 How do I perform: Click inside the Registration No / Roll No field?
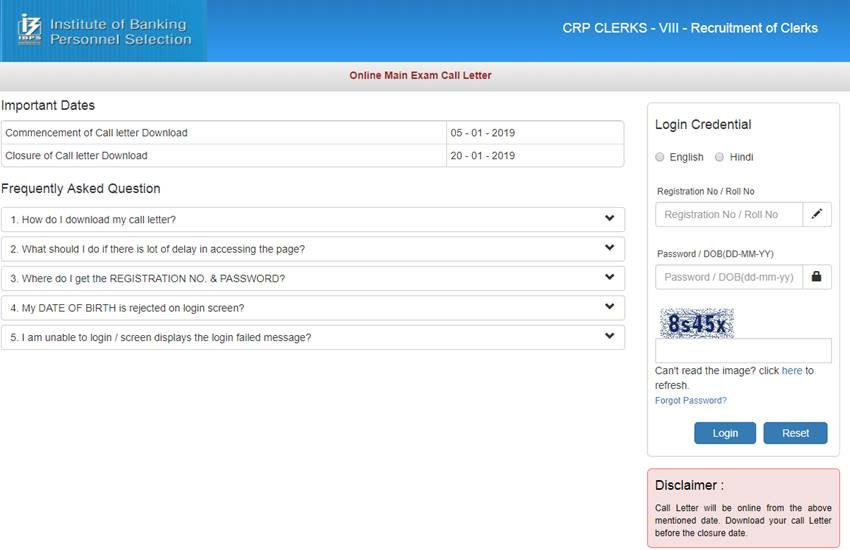coord(729,214)
